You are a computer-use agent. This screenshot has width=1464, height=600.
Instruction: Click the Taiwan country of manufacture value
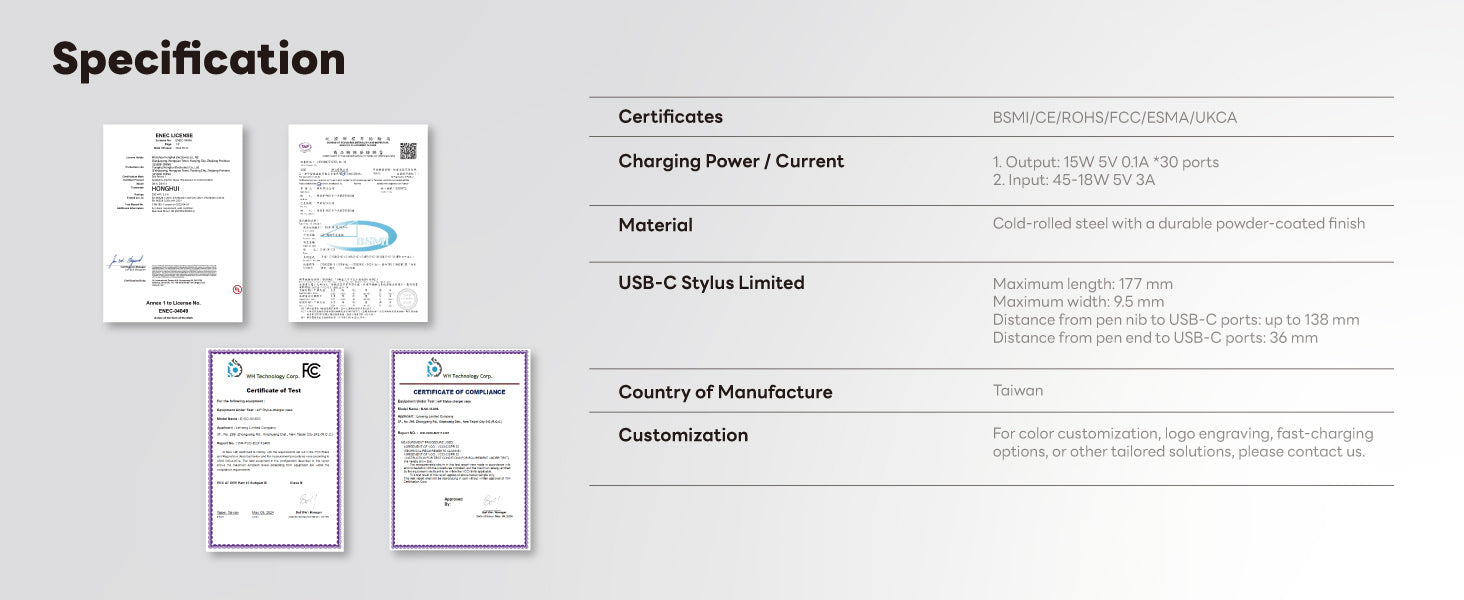click(1017, 391)
